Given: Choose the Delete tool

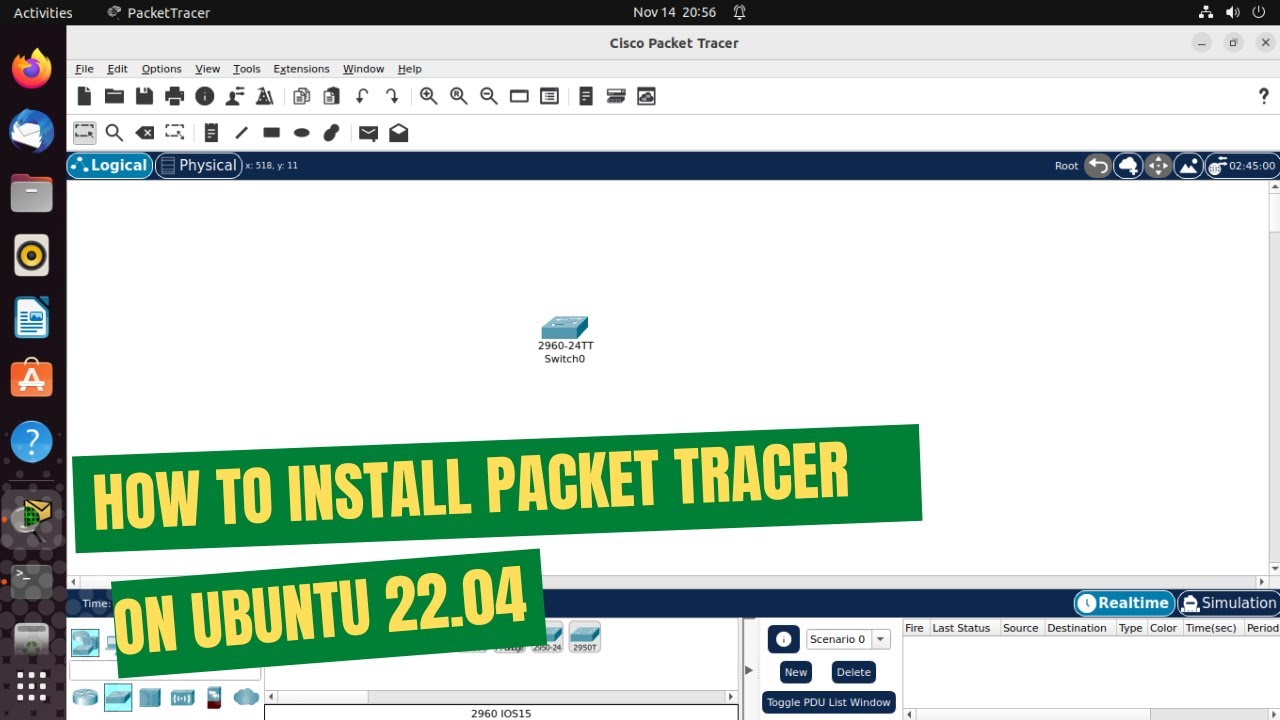Looking at the screenshot, I should click(145, 133).
